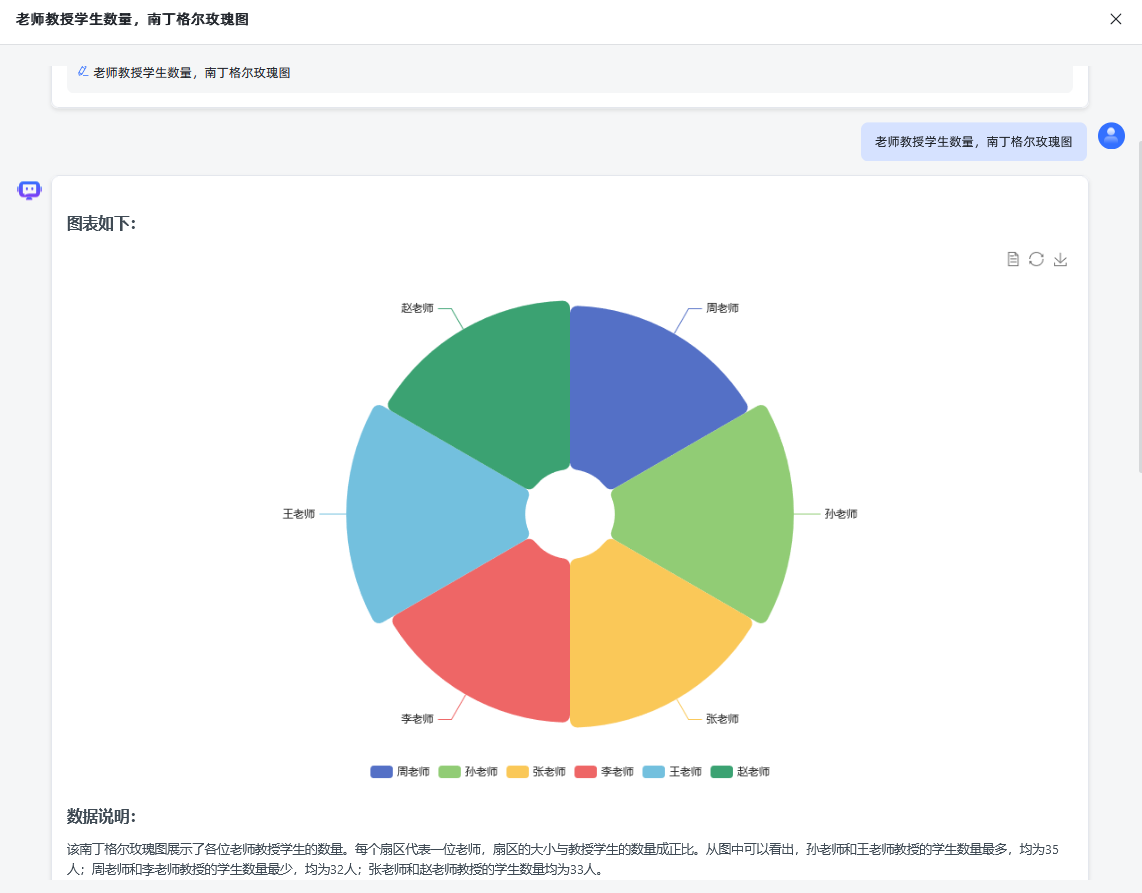Click the pencil icon beside the prompt text
1142x893 pixels.
click(83, 72)
